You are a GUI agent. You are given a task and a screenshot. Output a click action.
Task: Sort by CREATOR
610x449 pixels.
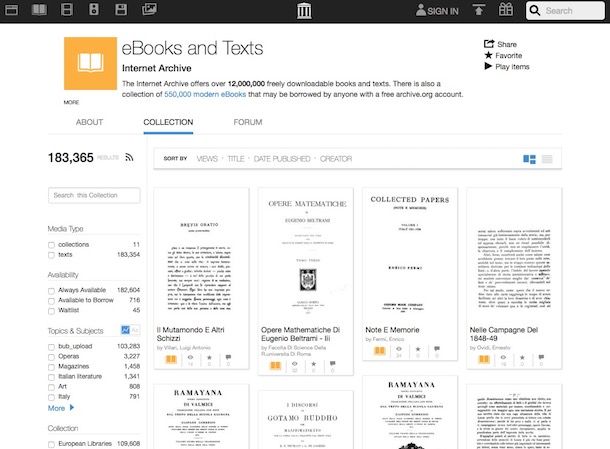[336, 159]
